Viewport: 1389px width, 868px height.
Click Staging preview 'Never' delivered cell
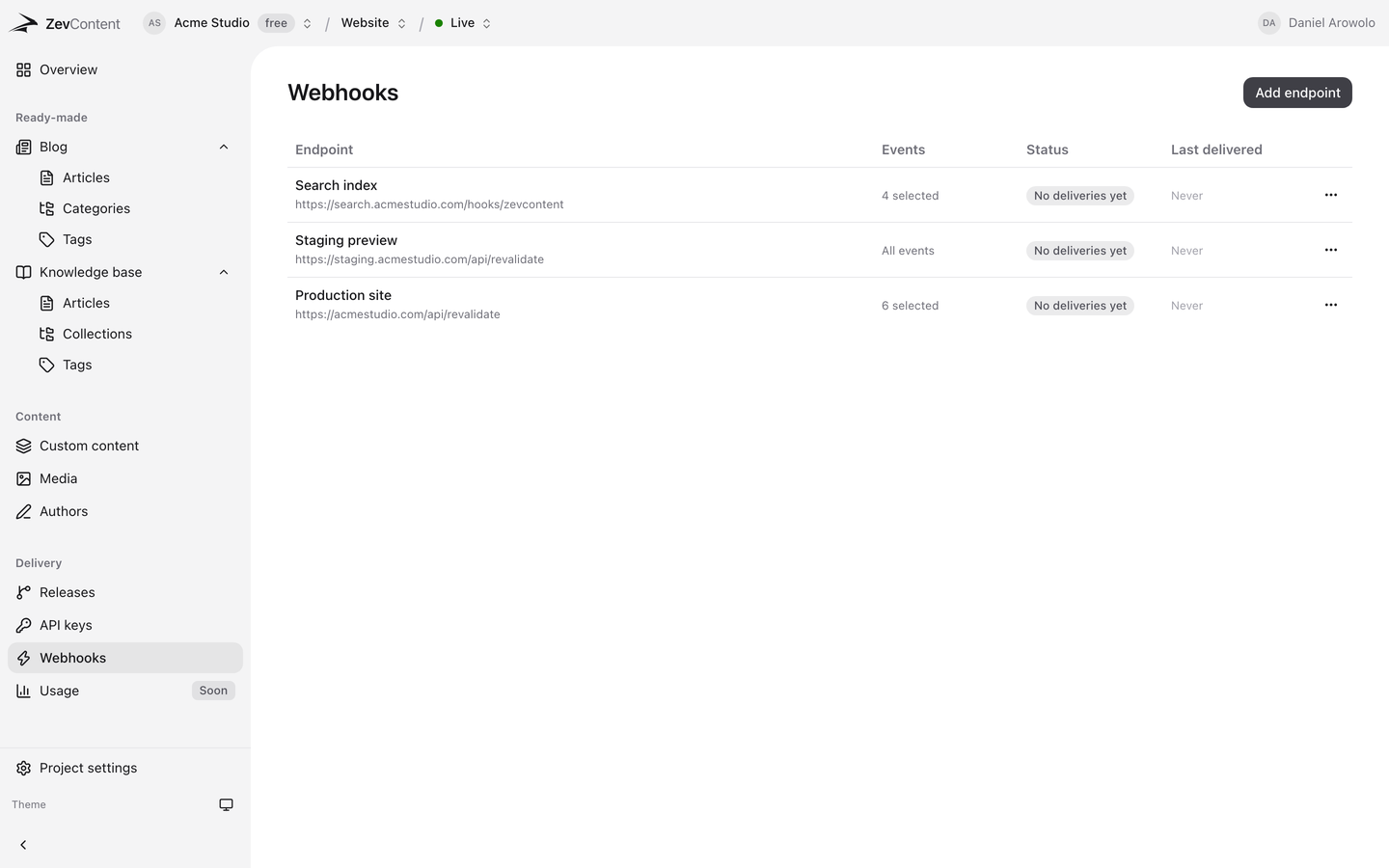point(1186,251)
